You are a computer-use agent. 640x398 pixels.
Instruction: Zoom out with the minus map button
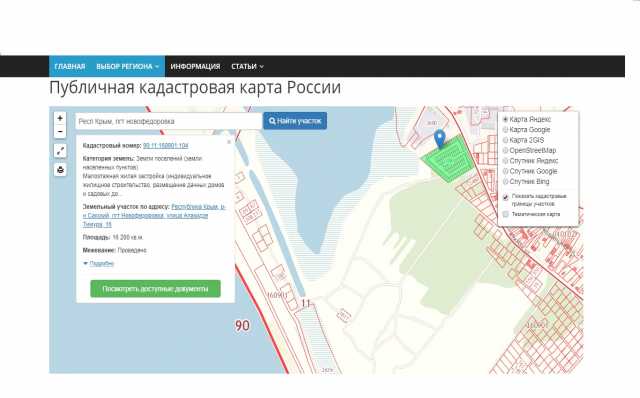pyautogui.click(x=60, y=131)
